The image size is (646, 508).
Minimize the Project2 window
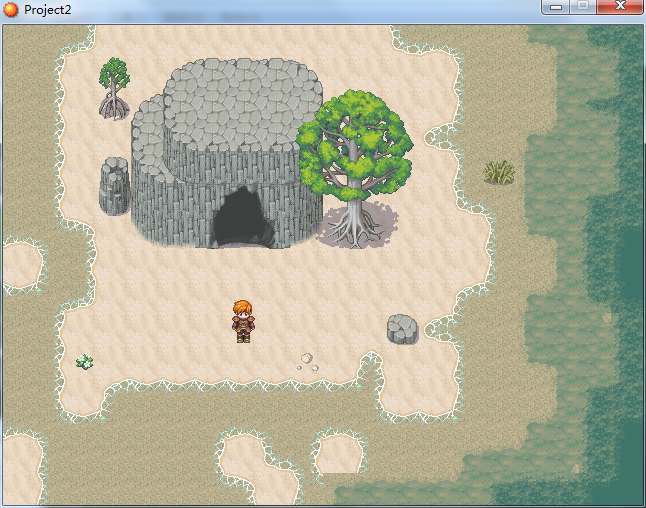(556, 7)
